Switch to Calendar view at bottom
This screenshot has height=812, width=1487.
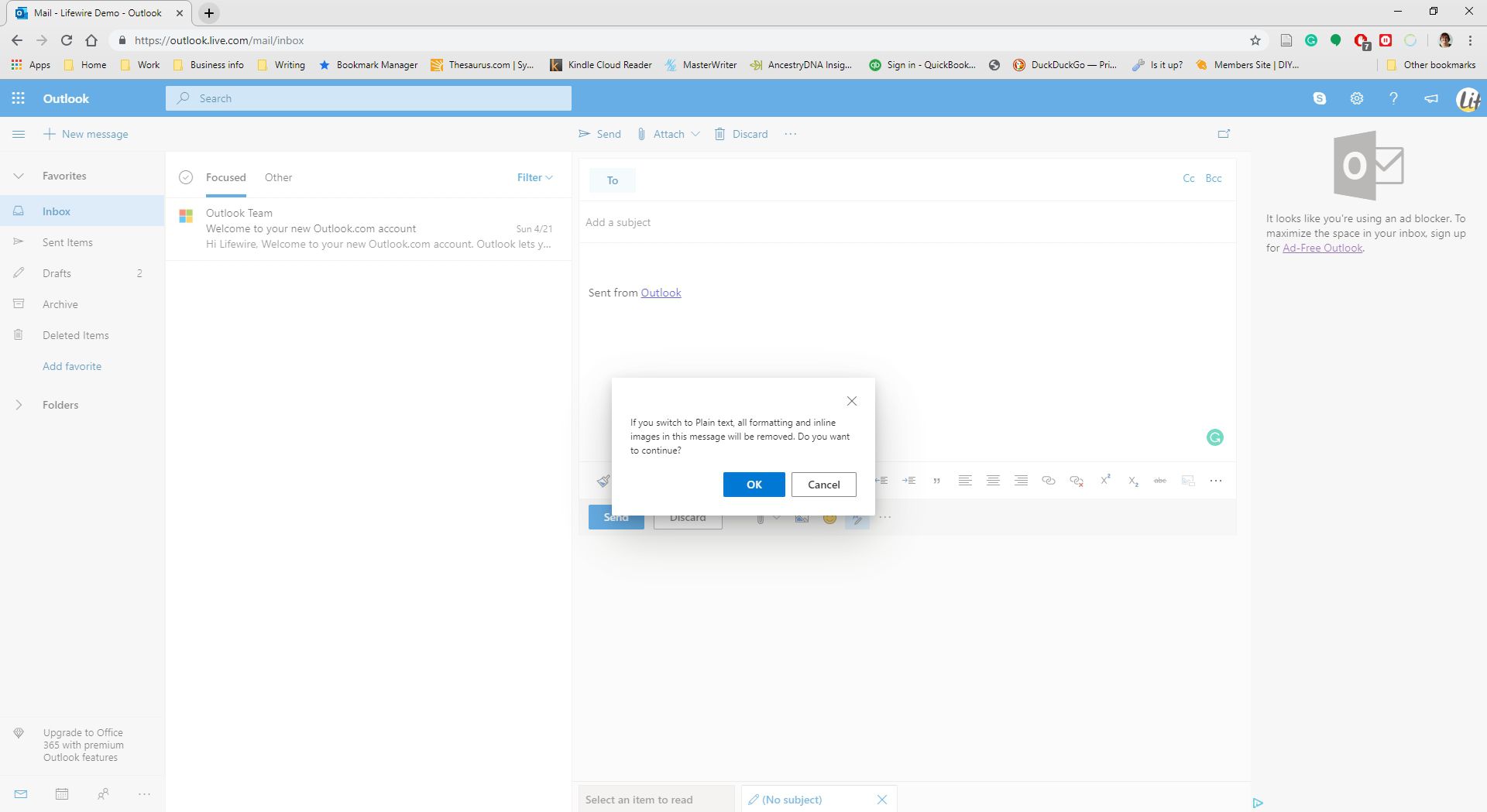pos(62,793)
